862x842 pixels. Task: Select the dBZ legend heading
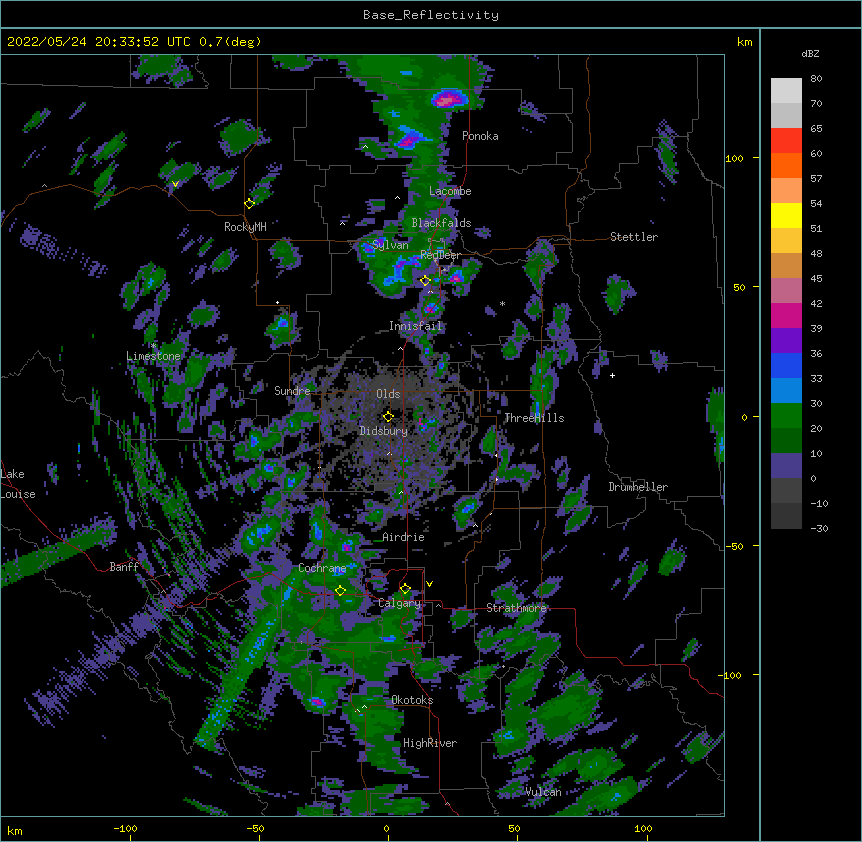[810, 54]
